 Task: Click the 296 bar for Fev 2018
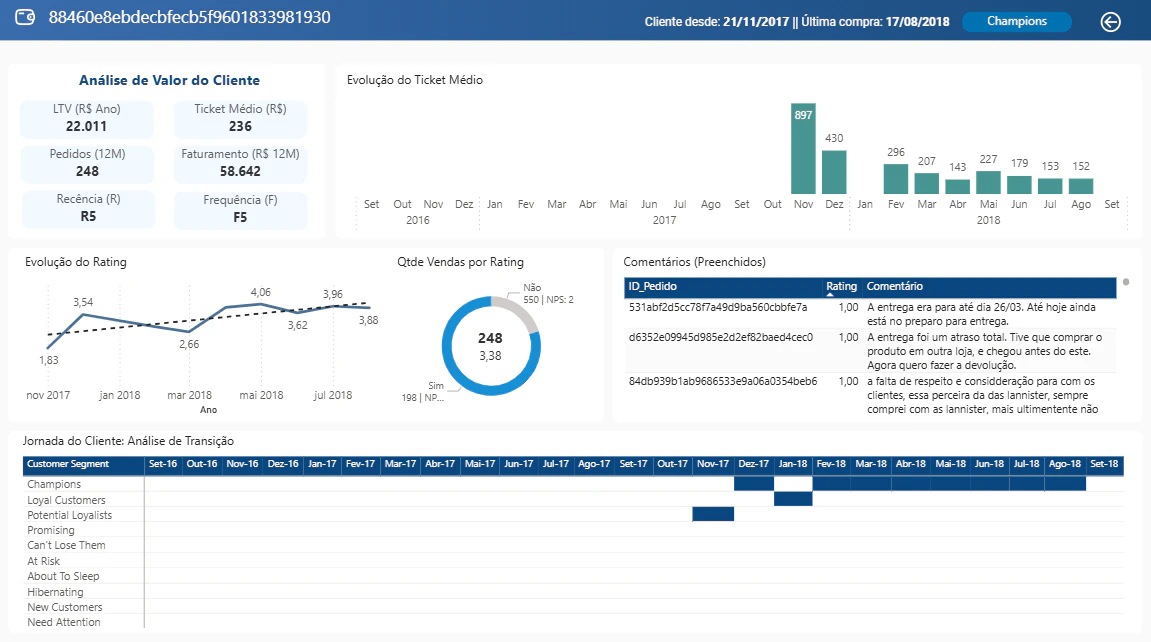896,179
